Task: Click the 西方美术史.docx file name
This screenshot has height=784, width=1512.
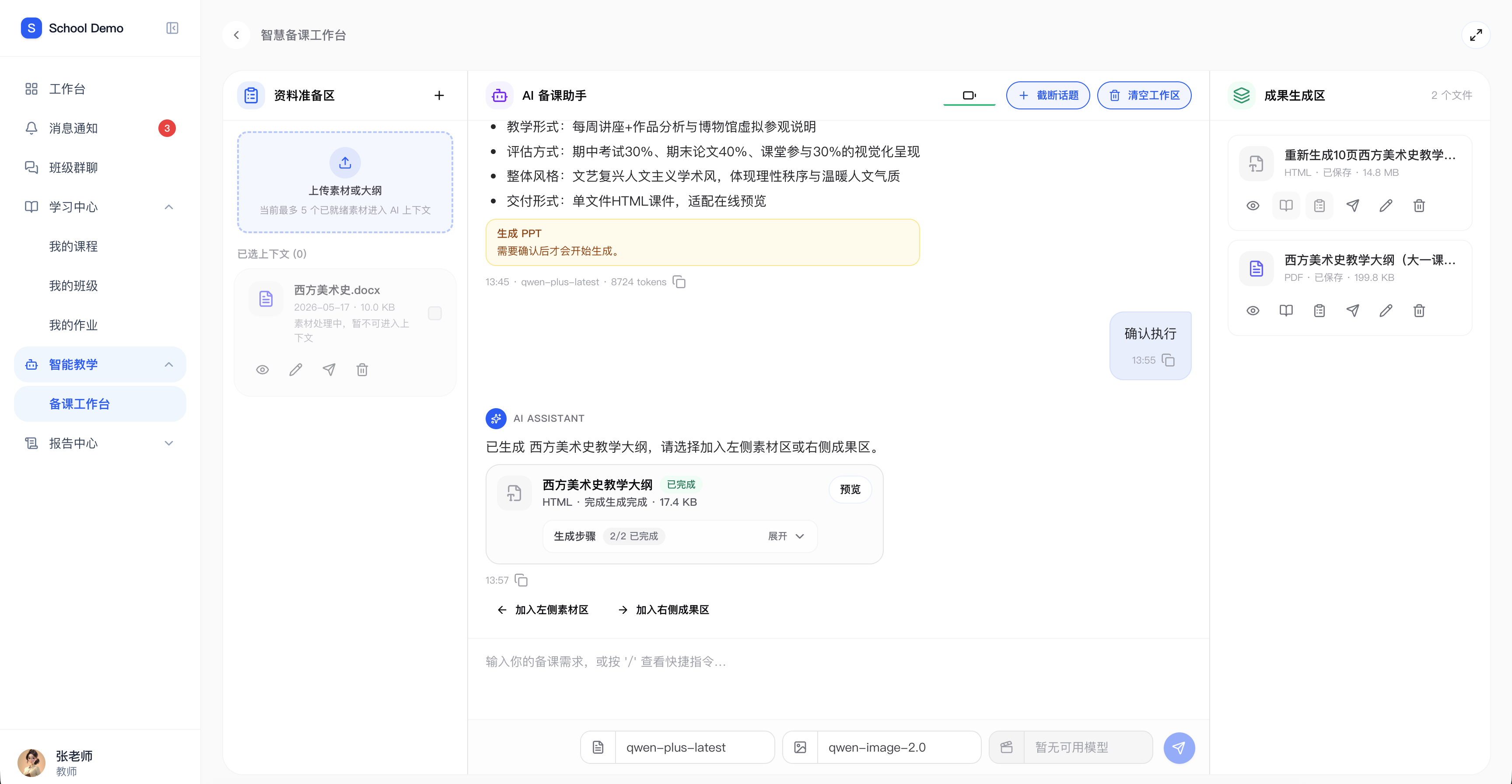Action: tap(337, 290)
